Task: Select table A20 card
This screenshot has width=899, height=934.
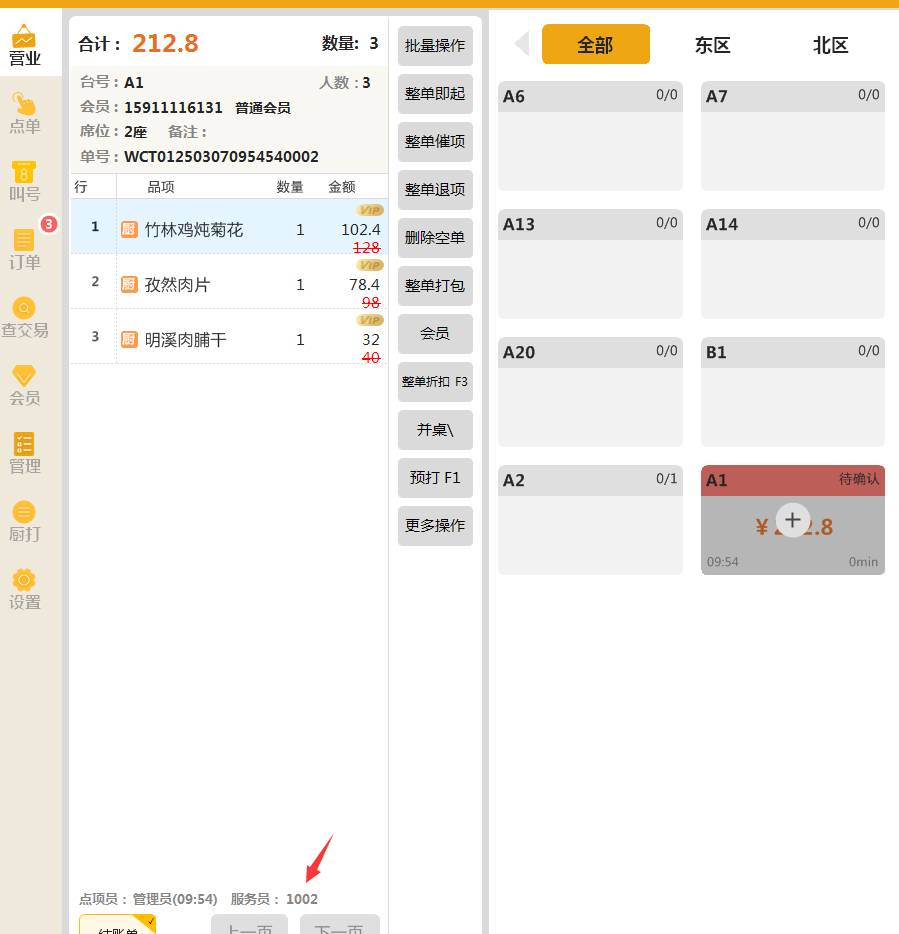Action: click(590, 392)
